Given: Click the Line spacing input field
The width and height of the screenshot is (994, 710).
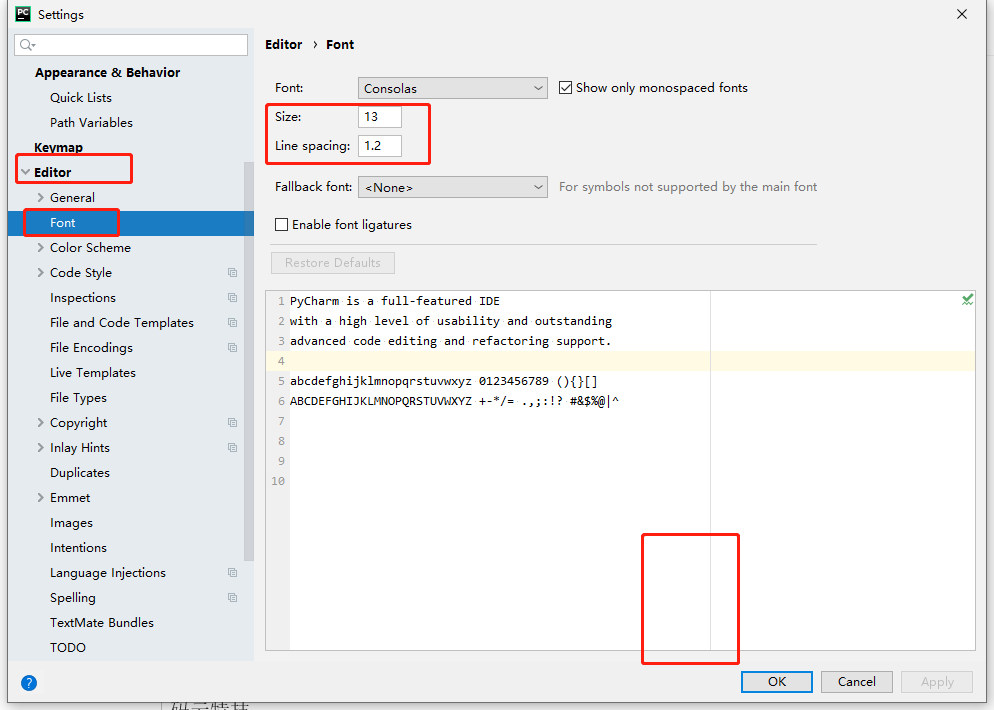Looking at the screenshot, I should 380,146.
